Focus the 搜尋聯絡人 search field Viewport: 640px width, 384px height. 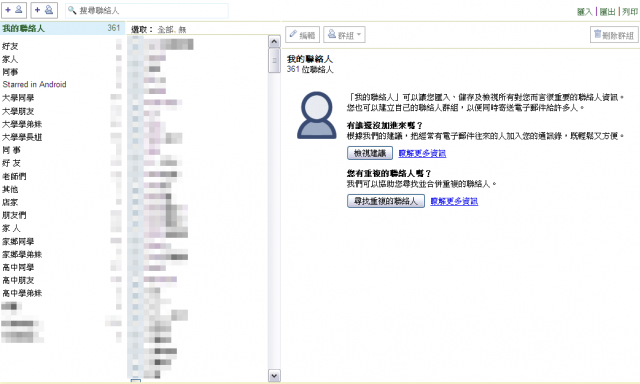(147, 11)
